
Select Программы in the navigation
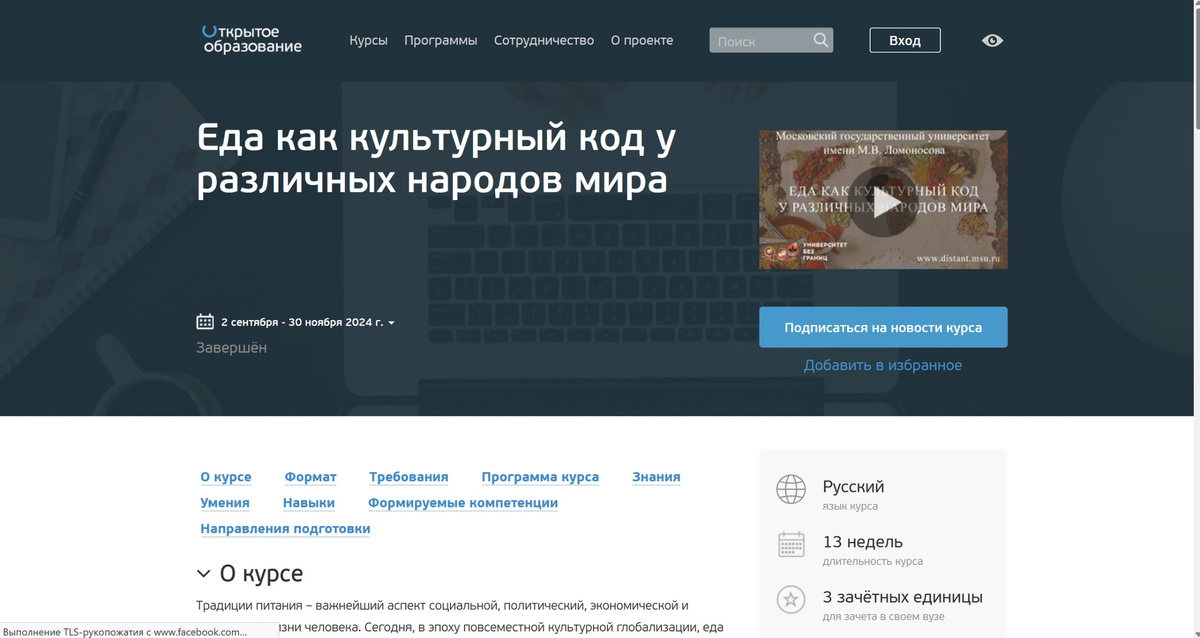click(x=440, y=40)
